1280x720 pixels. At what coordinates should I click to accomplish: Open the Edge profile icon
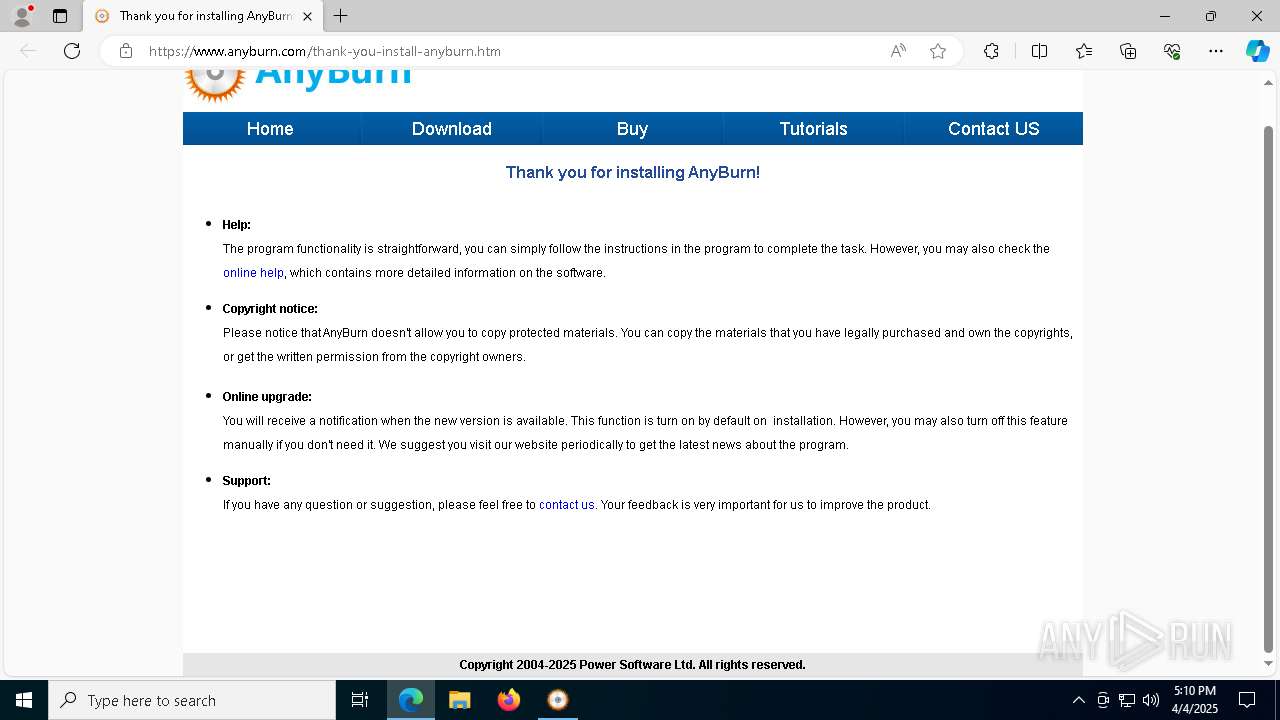point(21,16)
